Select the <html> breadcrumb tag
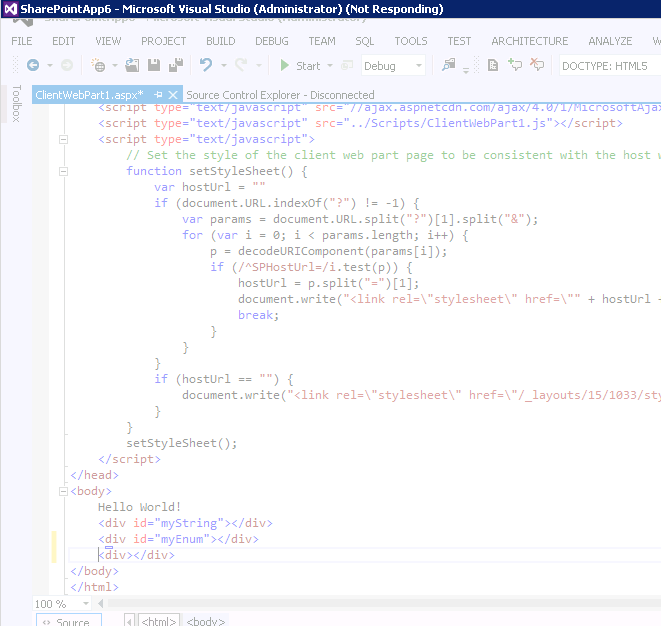Image resolution: width=661 pixels, height=626 pixels. [x=159, y=621]
